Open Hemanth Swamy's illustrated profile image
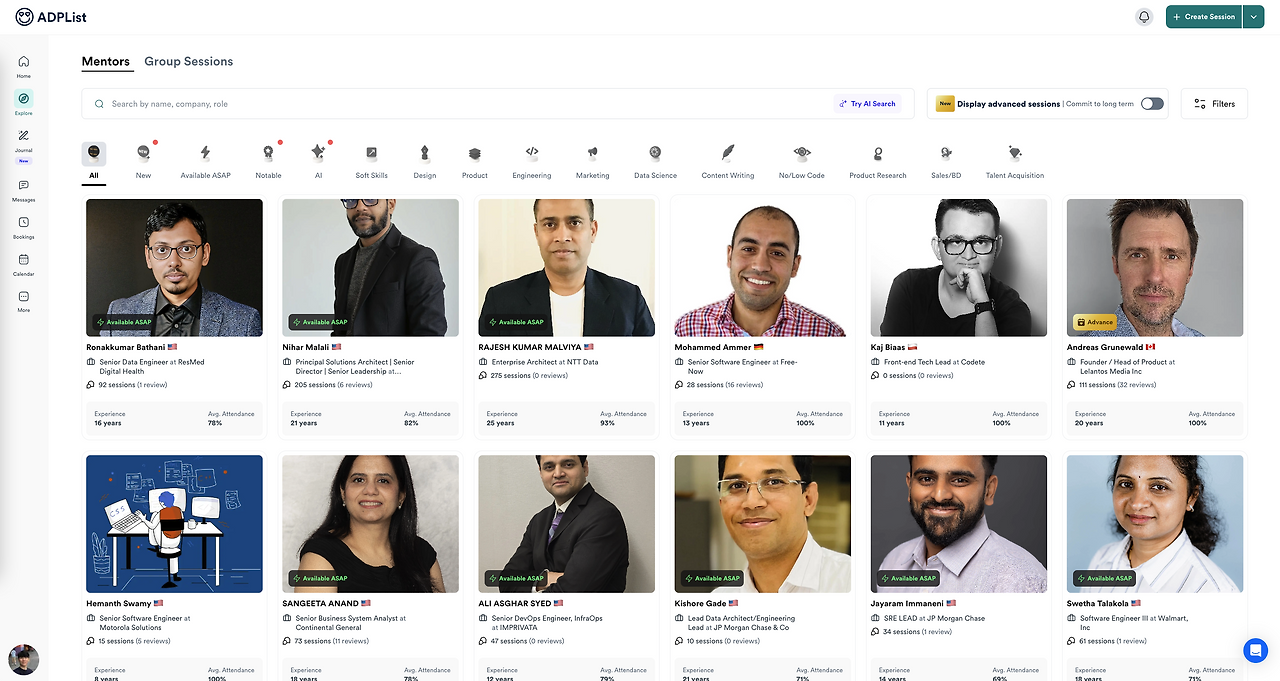This screenshot has height=681, width=1280. click(x=174, y=524)
